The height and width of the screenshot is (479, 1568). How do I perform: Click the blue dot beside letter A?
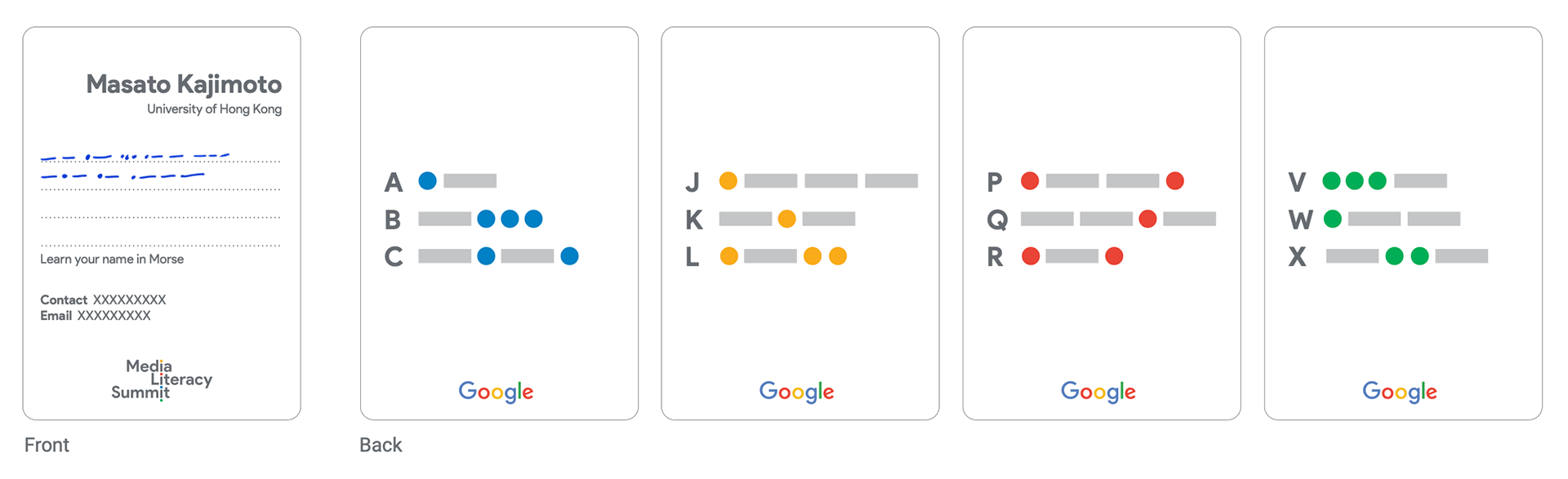click(427, 180)
